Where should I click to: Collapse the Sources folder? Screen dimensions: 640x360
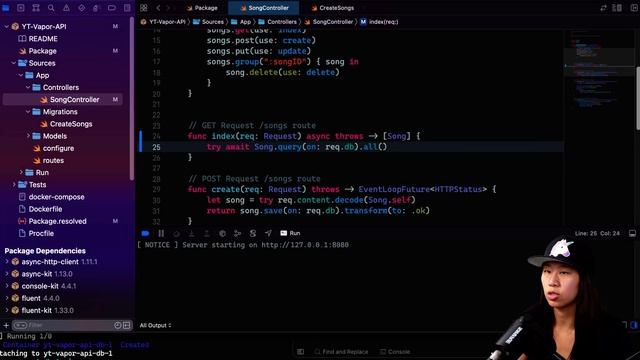[x=13, y=63]
